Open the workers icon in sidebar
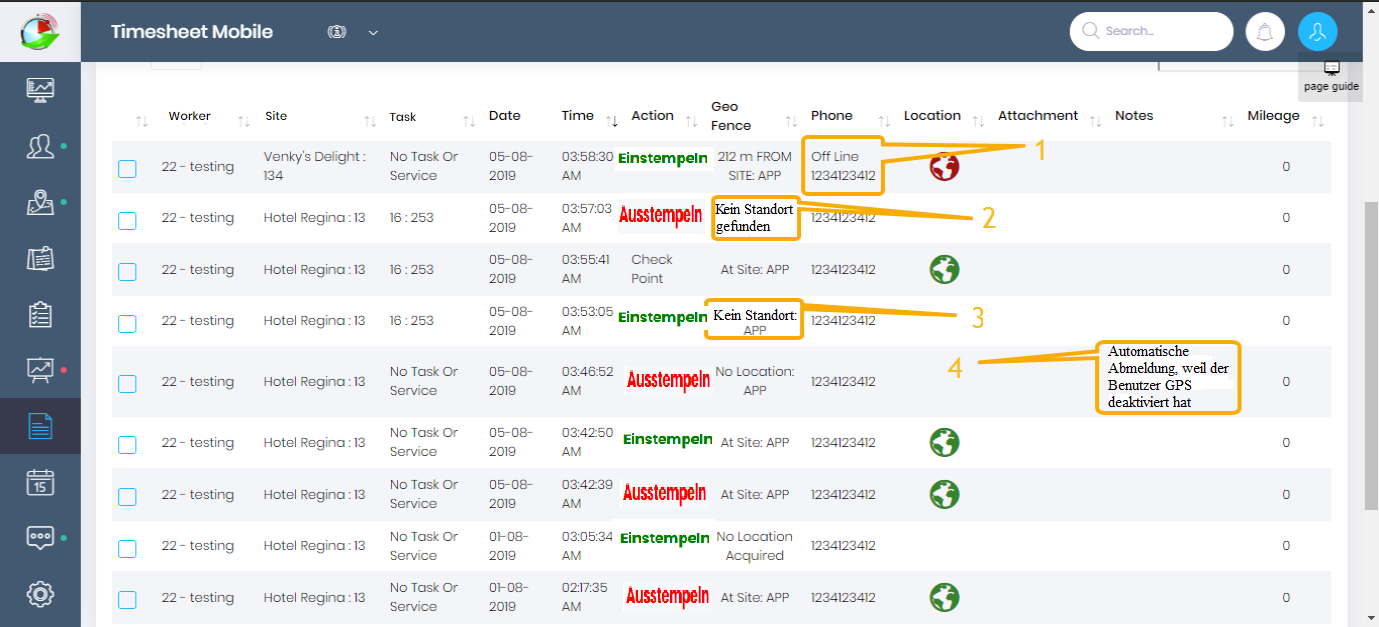This screenshot has height=627, width=1379. (x=40, y=147)
